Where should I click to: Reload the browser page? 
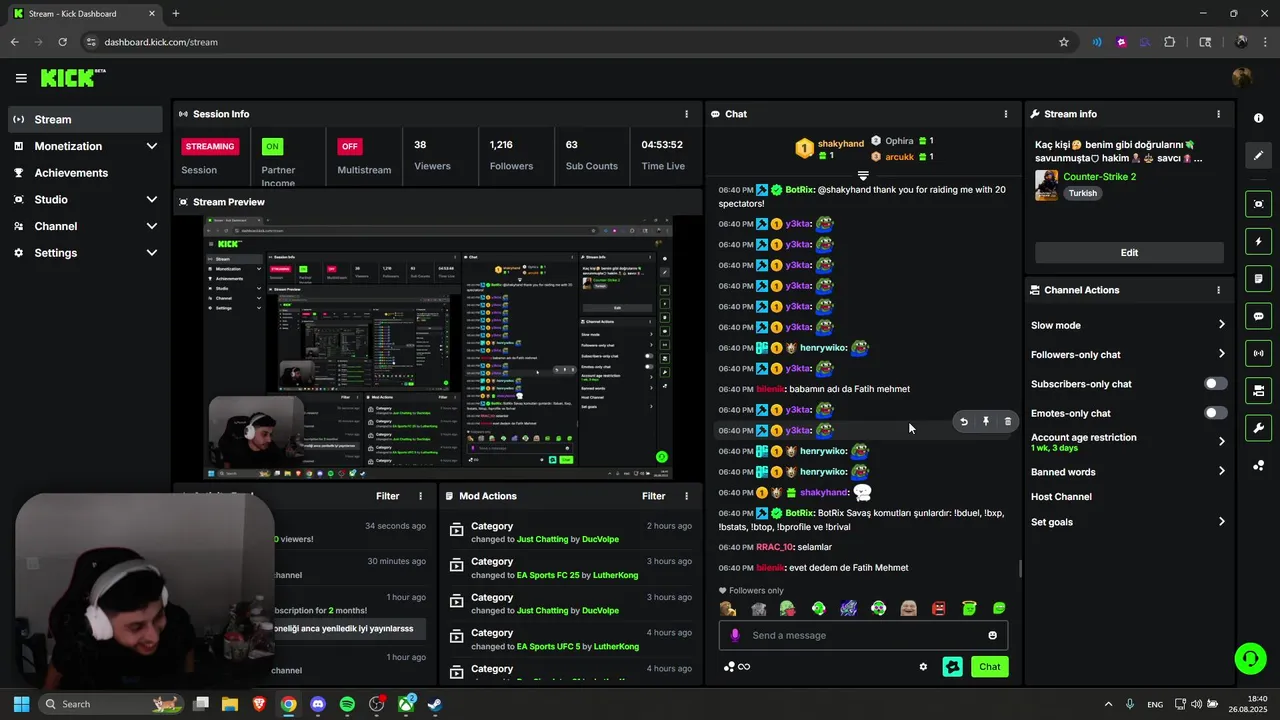tap(62, 42)
